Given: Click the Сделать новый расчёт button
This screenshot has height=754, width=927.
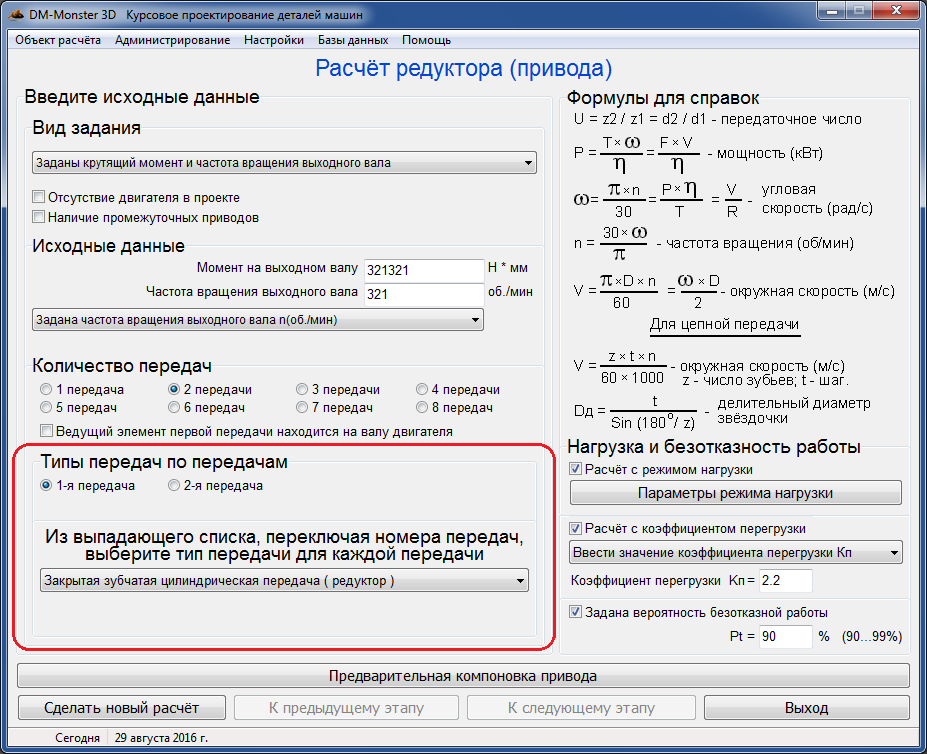Looking at the screenshot, I should pos(122,708).
